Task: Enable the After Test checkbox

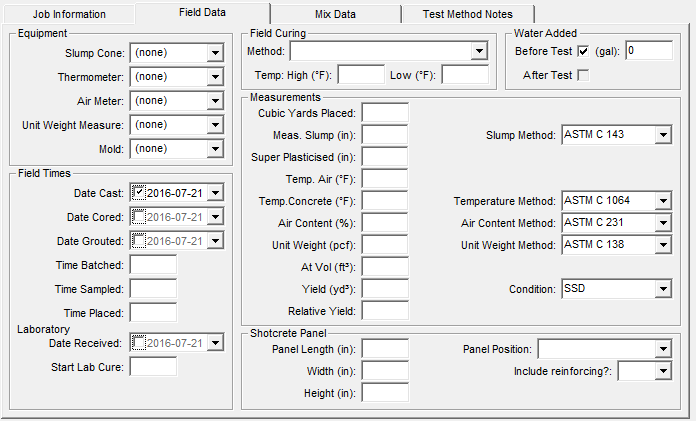Action: [582, 75]
